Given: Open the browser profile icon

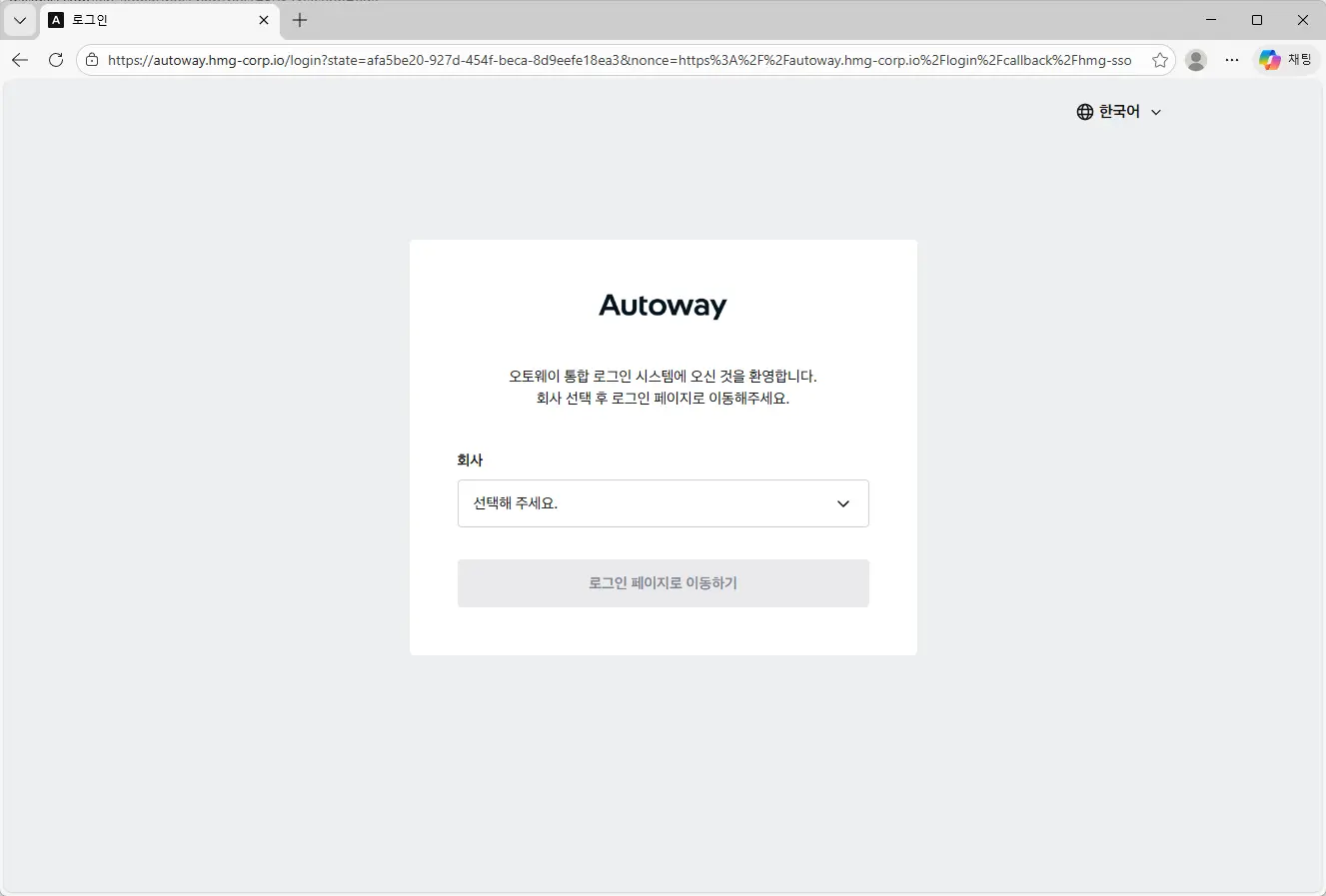Looking at the screenshot, I should coord(1195,60).
